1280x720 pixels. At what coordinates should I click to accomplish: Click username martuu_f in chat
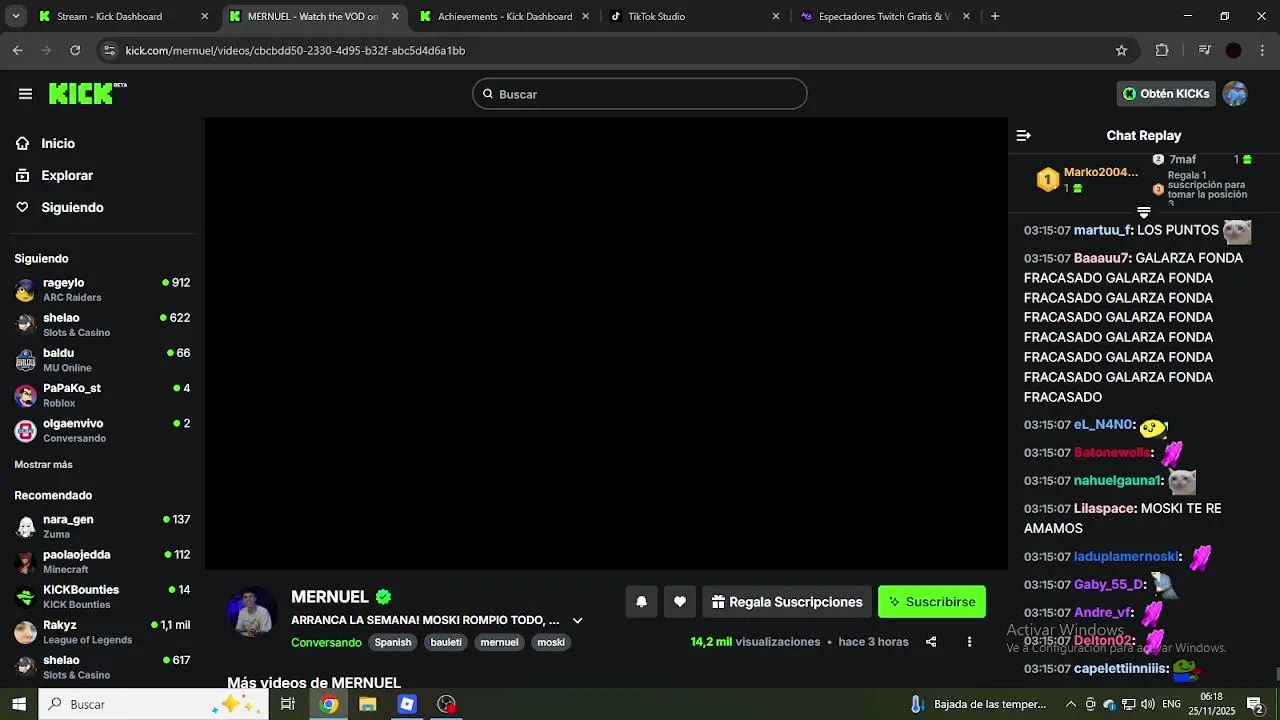point(1103,230)
